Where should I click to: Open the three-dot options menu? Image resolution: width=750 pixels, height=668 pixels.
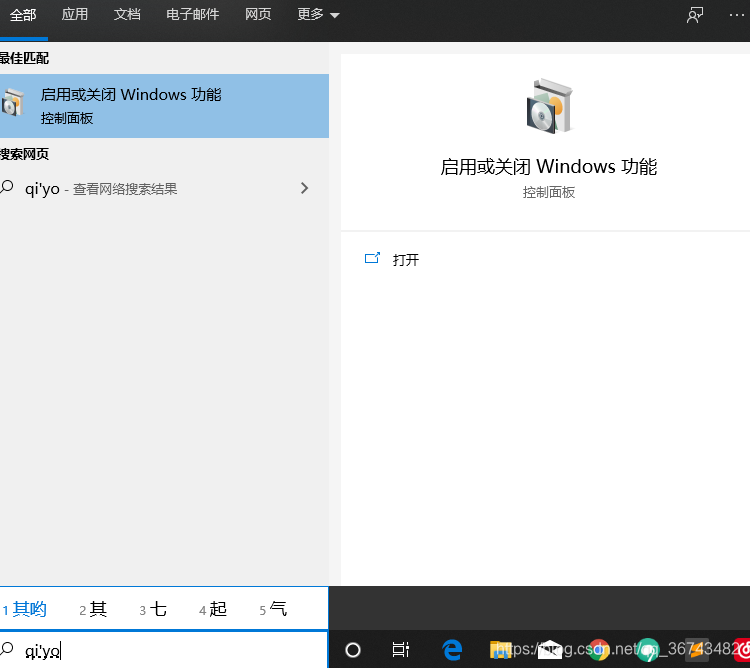(737, 15)
